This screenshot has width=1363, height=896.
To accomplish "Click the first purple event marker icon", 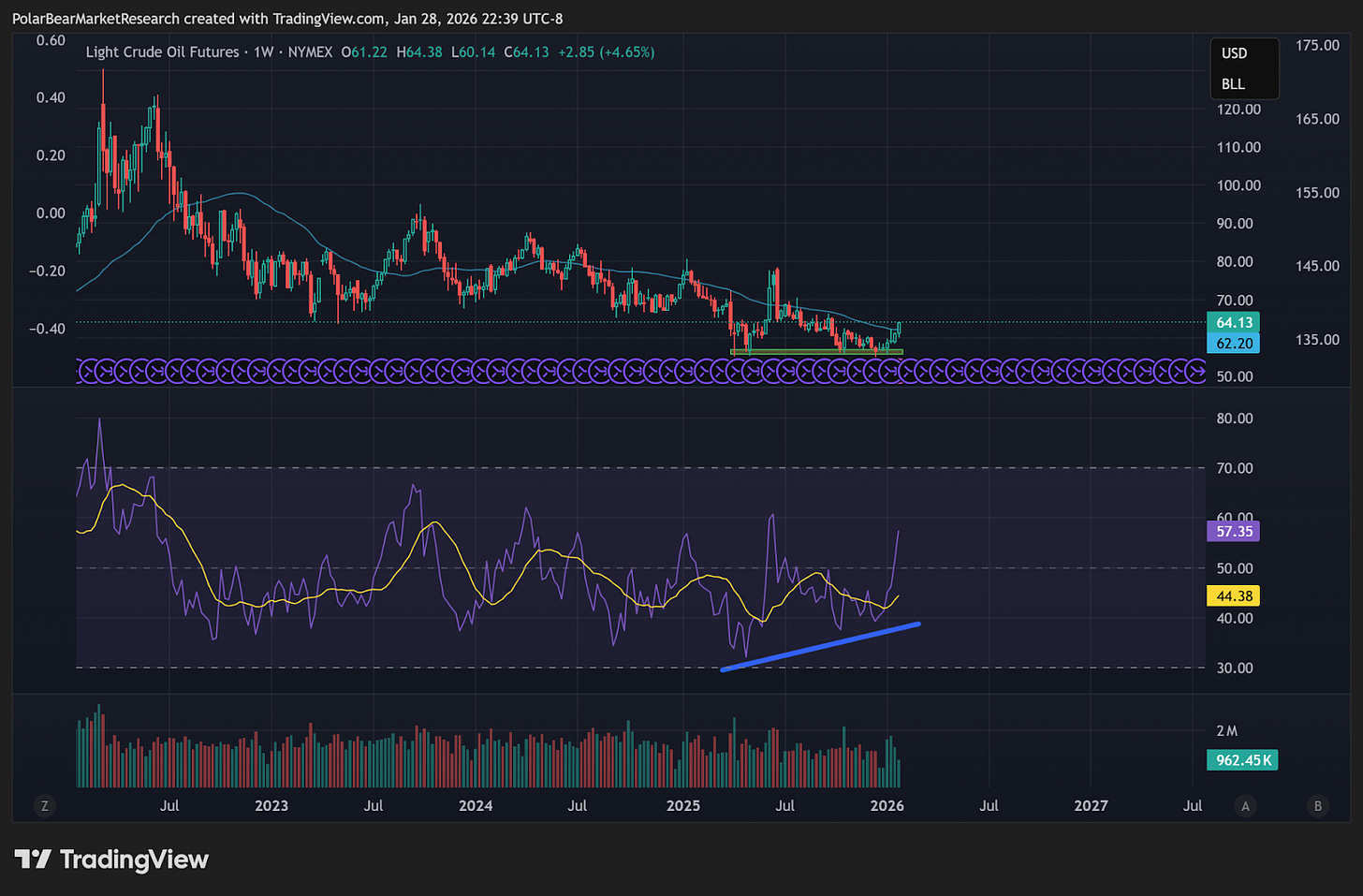I will point(87,372).
